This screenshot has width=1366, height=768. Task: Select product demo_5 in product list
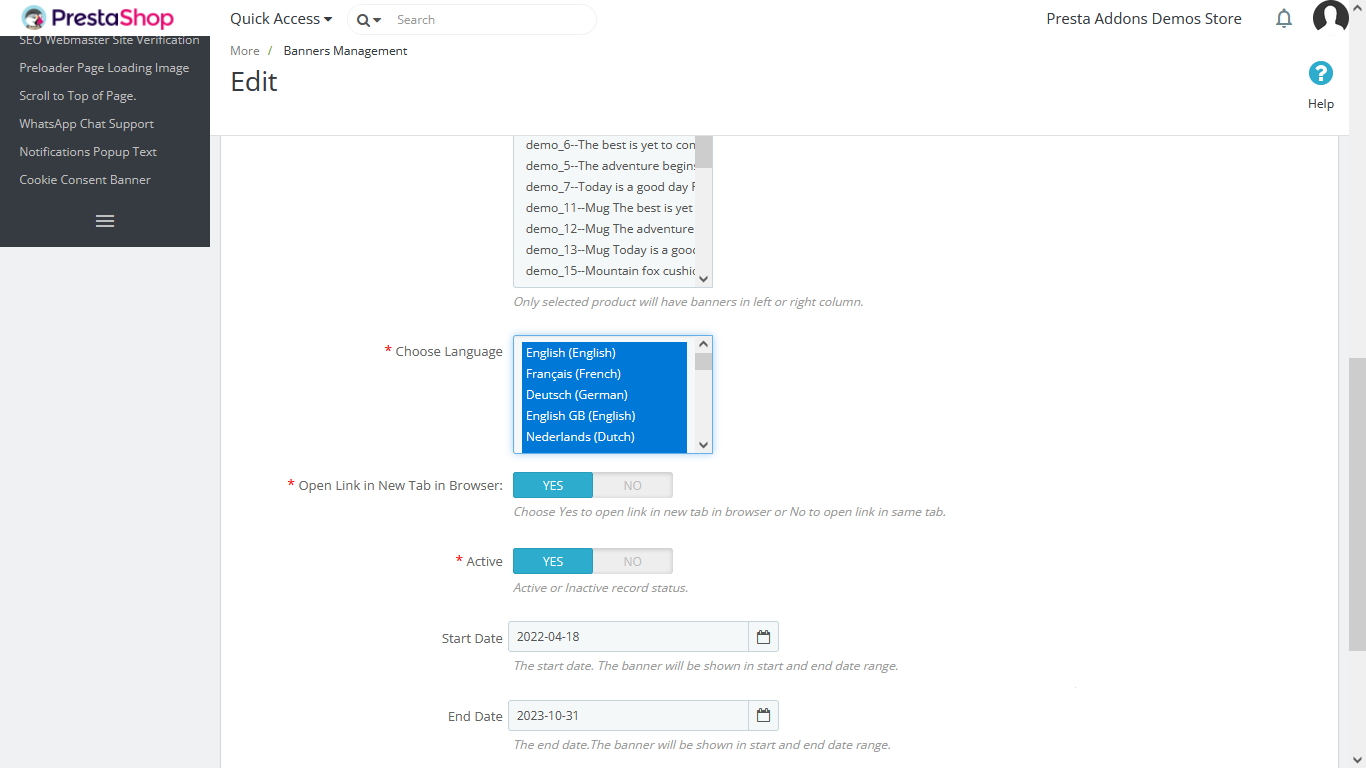(x=609, y=166)
